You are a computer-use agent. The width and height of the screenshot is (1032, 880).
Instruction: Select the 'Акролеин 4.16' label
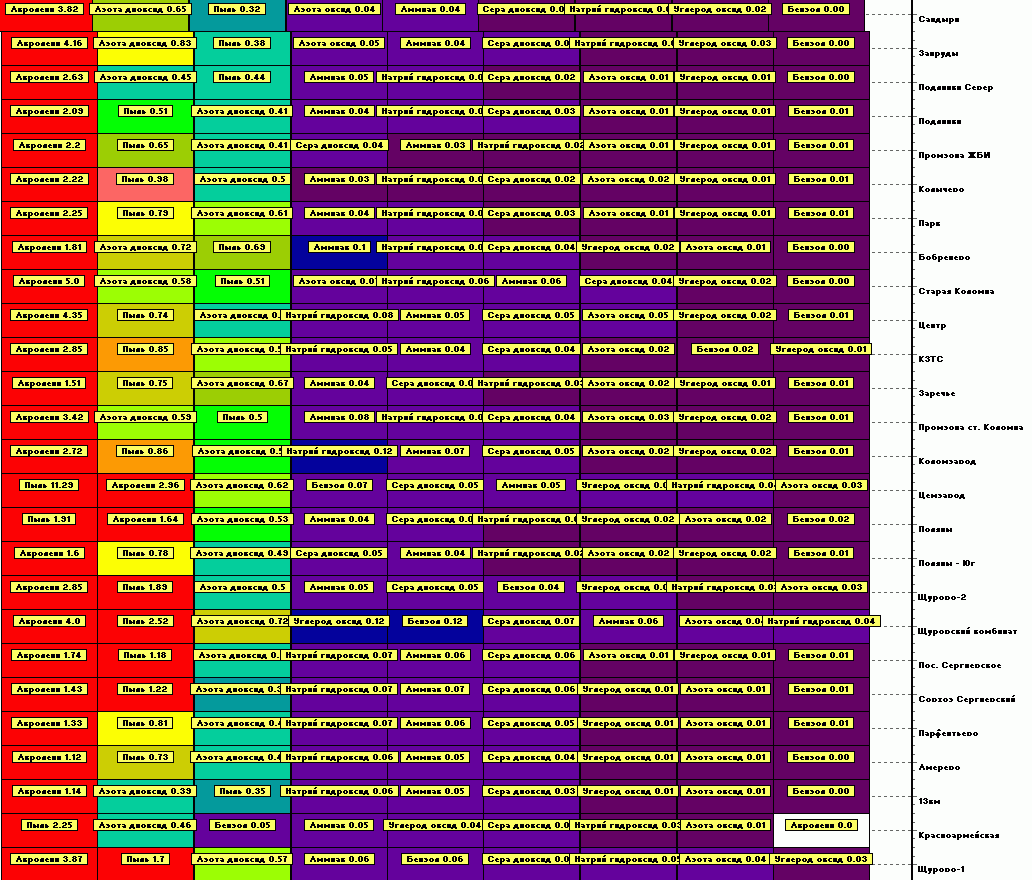pyautogui.click(x=49, y=43)
